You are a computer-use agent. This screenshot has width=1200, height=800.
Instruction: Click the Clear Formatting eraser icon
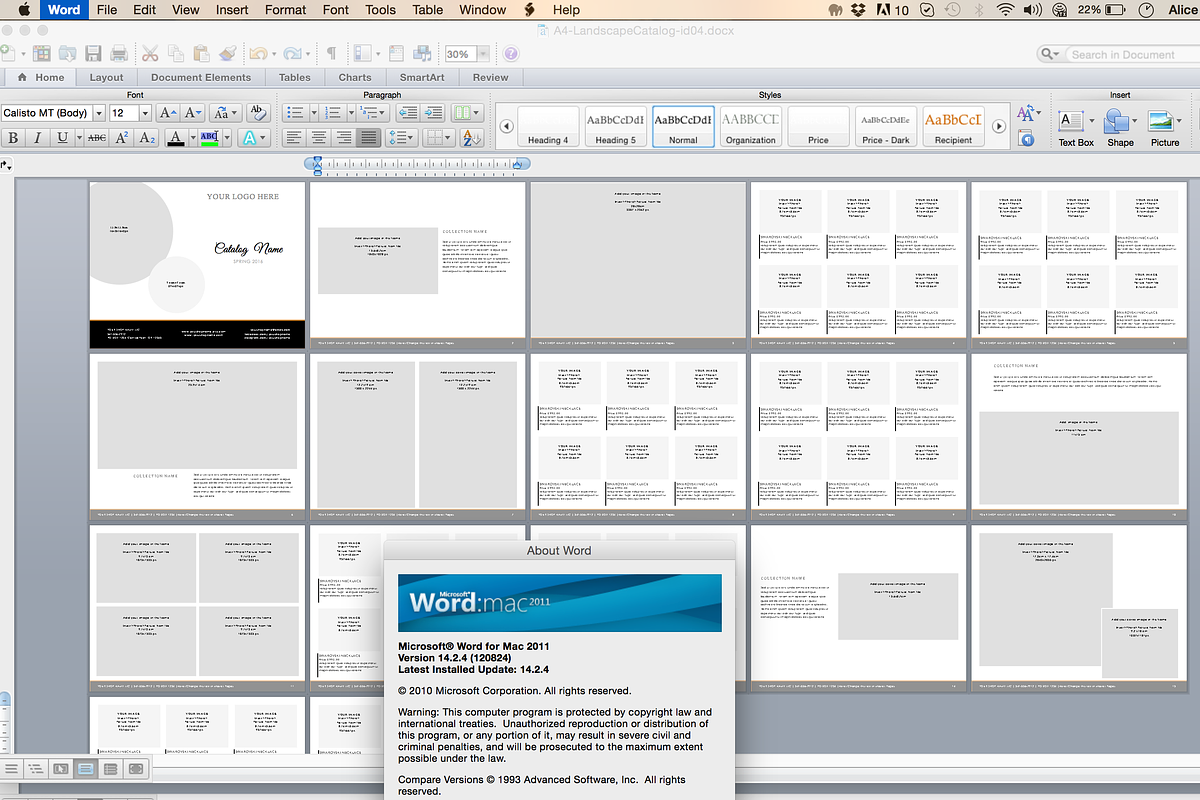tap(257, 113)
